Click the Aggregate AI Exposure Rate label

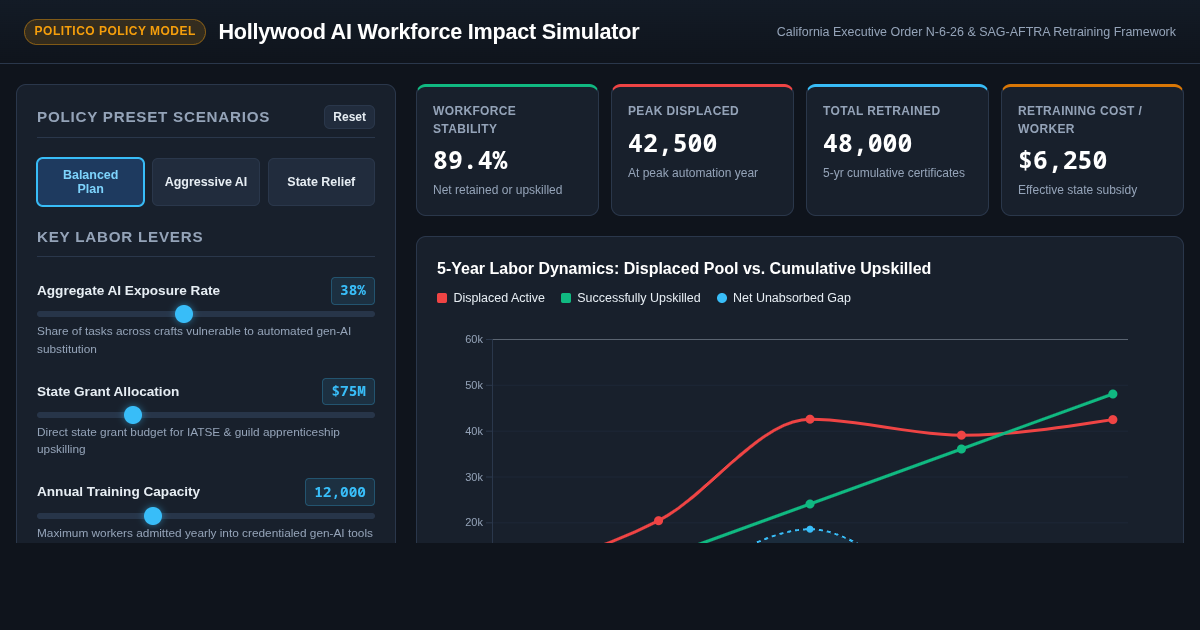pos(128,291)
